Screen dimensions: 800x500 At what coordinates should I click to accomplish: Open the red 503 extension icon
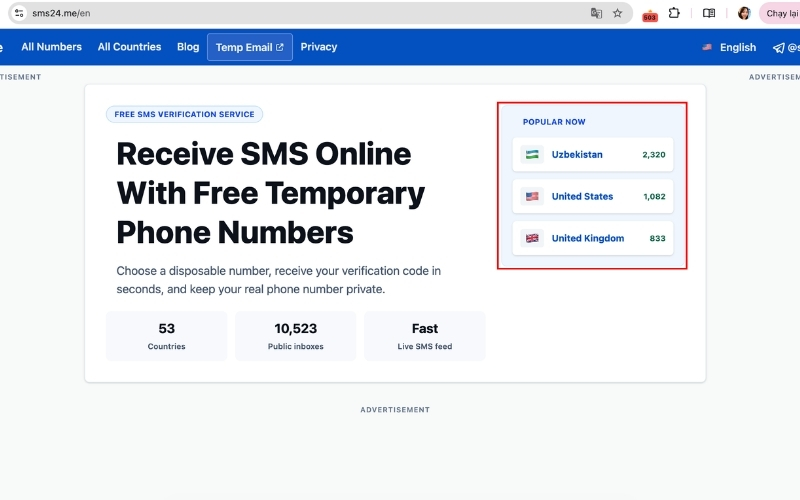point(649,16)
